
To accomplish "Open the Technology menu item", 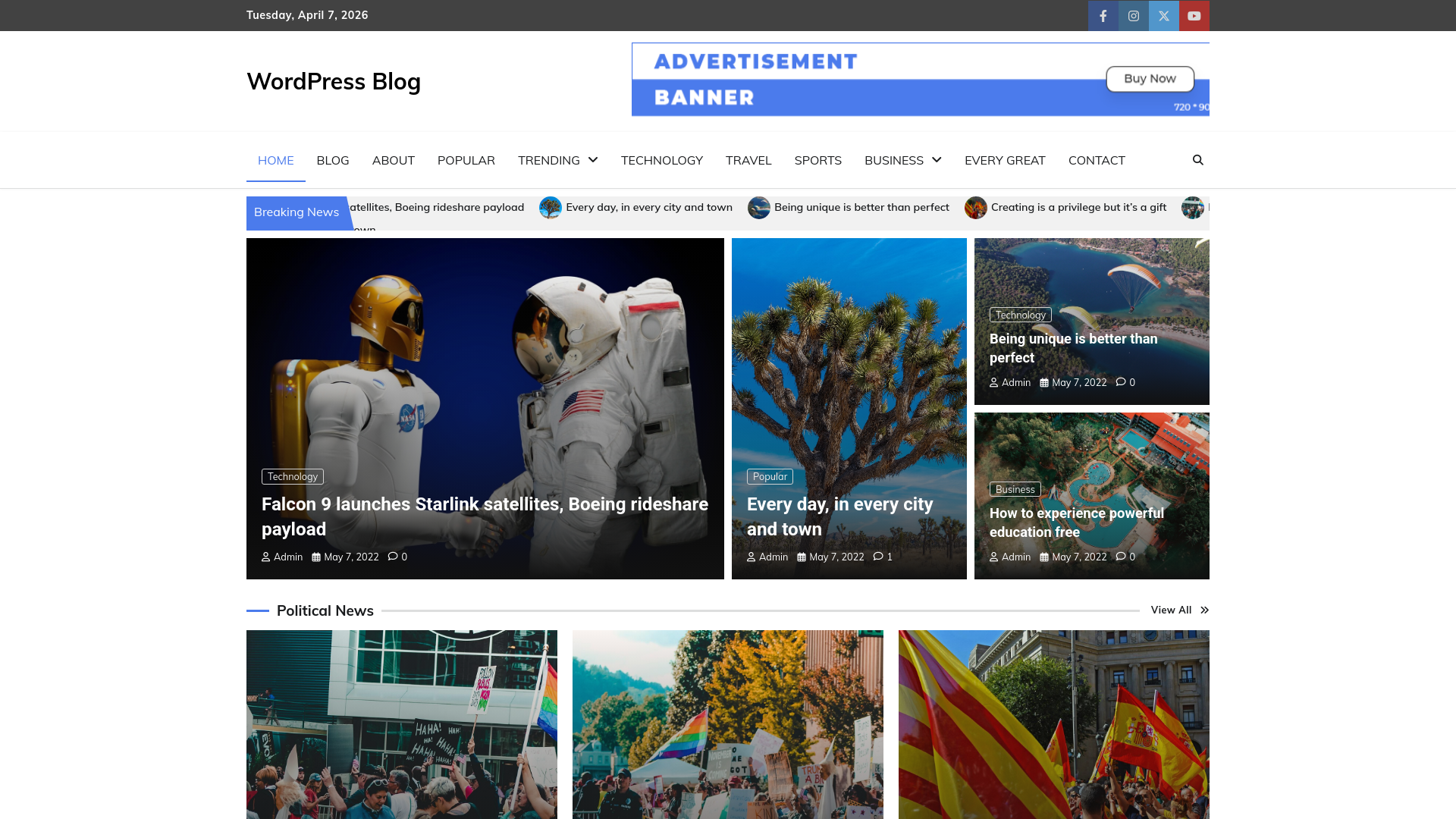I will tap(661, 160).
